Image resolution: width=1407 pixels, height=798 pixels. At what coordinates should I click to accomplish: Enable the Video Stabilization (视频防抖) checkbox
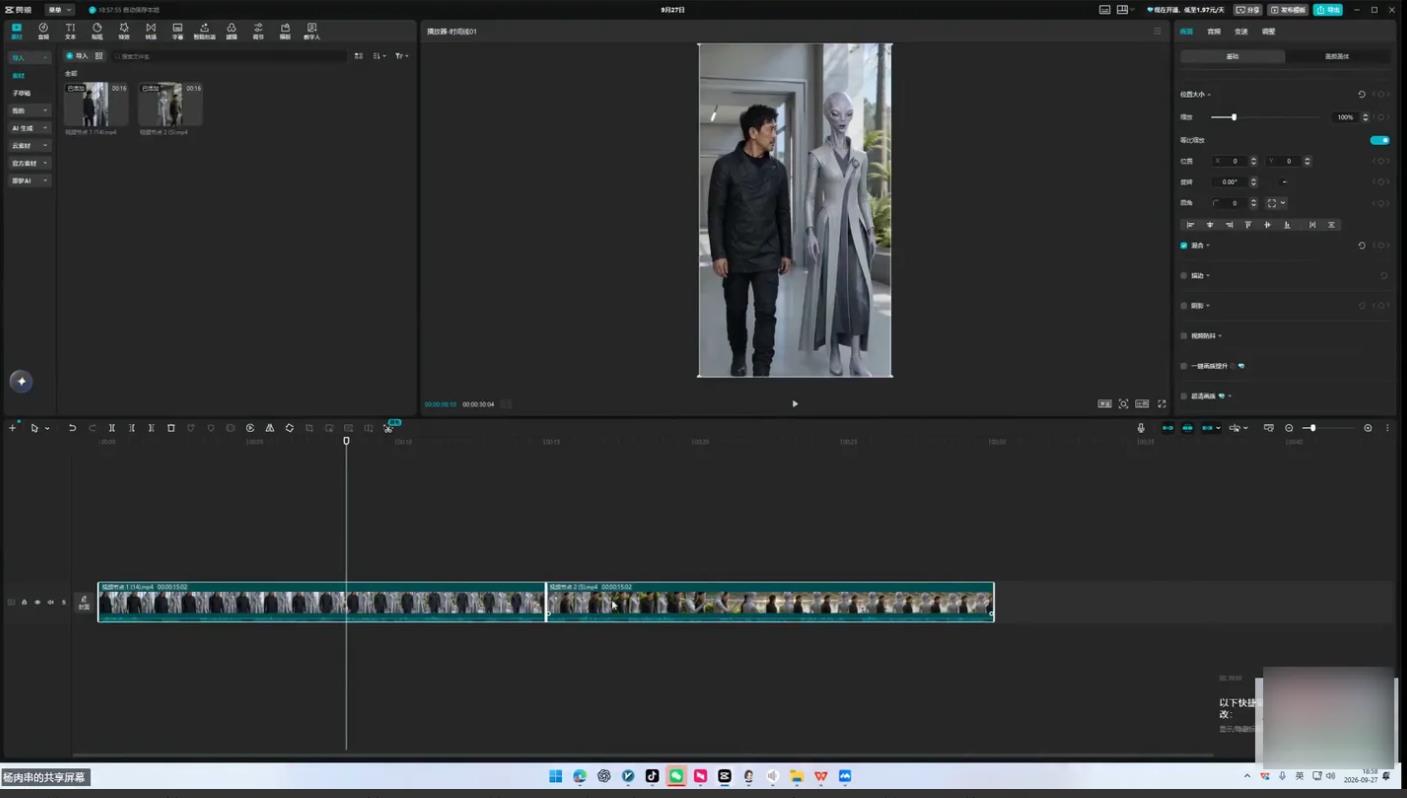pyautogui.click(x=1184, y=336)
